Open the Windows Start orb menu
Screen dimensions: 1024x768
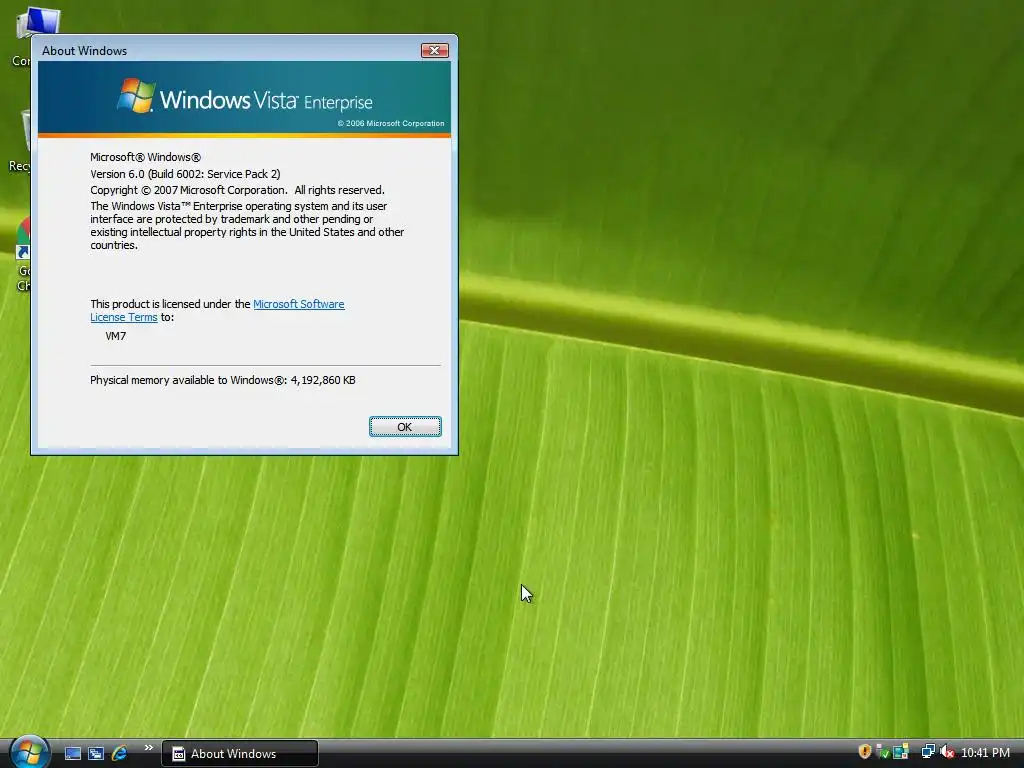click(x=29, y=752)
